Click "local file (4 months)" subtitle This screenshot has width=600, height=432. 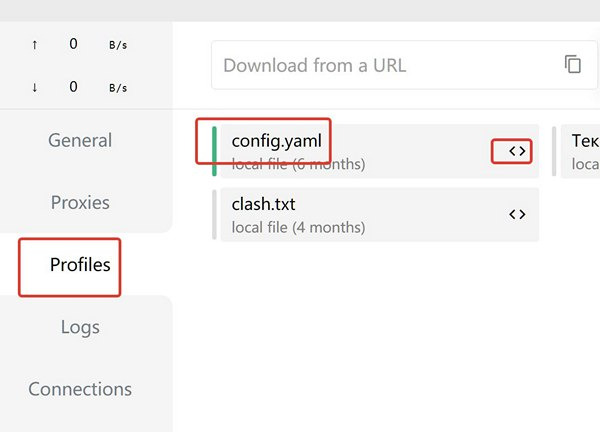pyautogui.click(x=298, y=227)
